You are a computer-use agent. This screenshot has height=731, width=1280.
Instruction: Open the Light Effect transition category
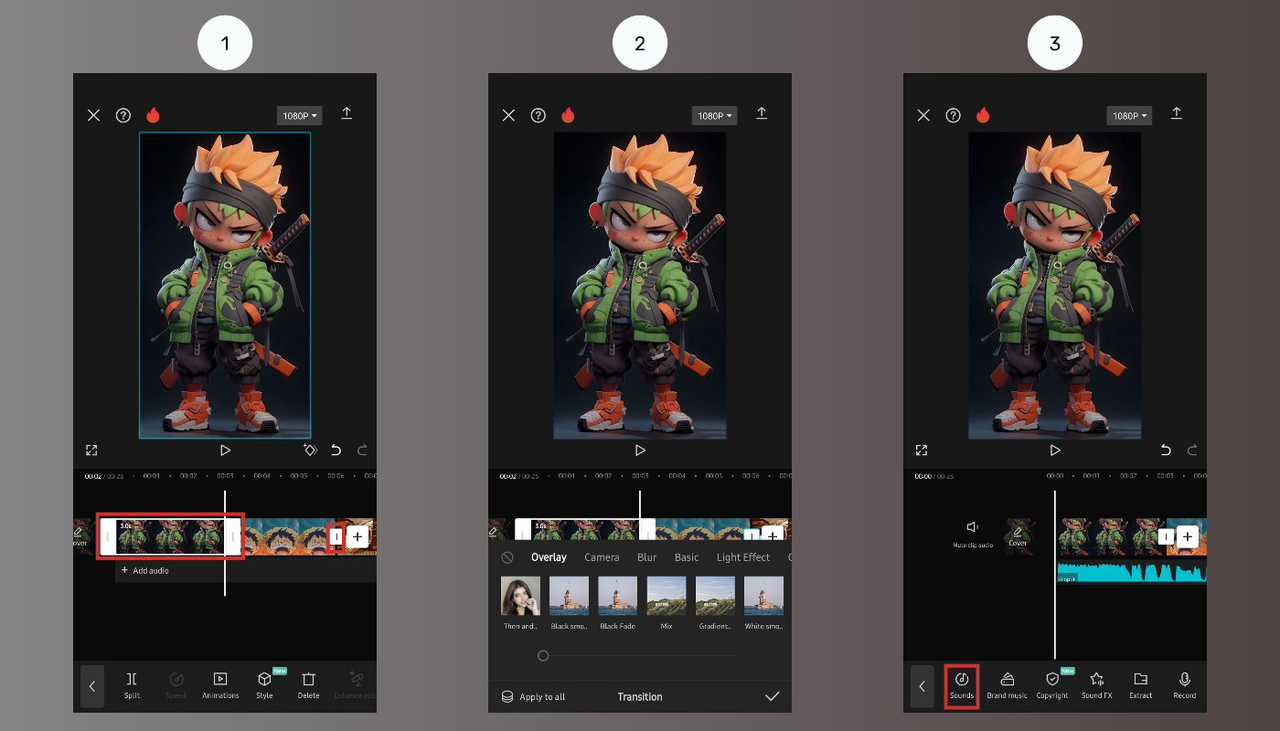[x=742, y=557]
